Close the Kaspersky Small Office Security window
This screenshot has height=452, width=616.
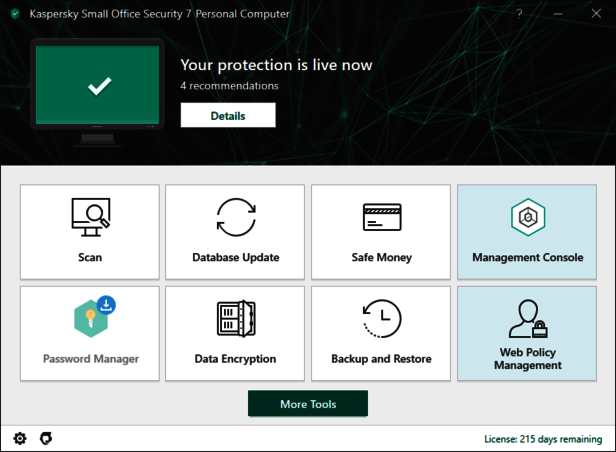coord(596,14)
